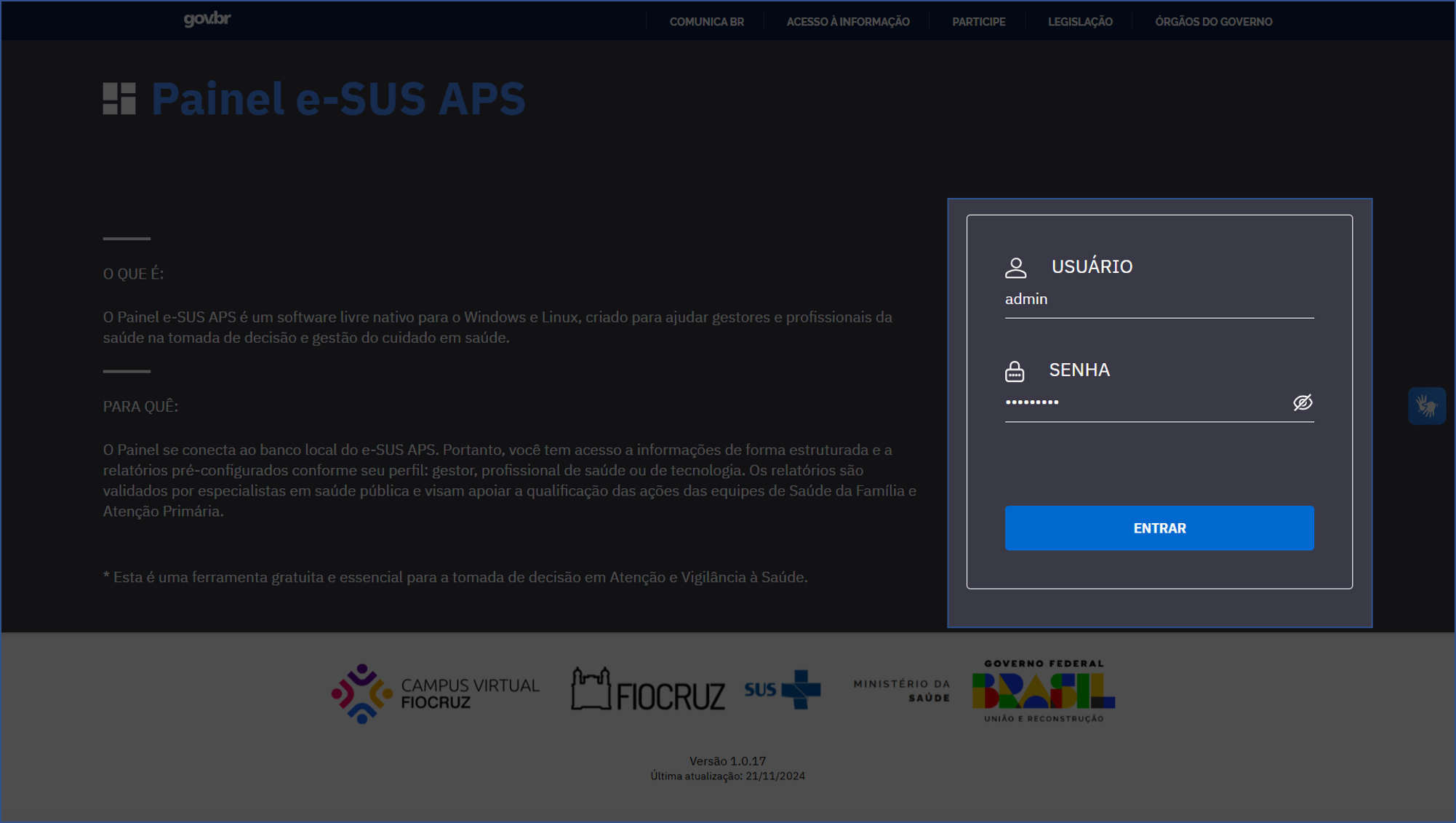Click the ENTRAR button to login

coord(1159,528)
